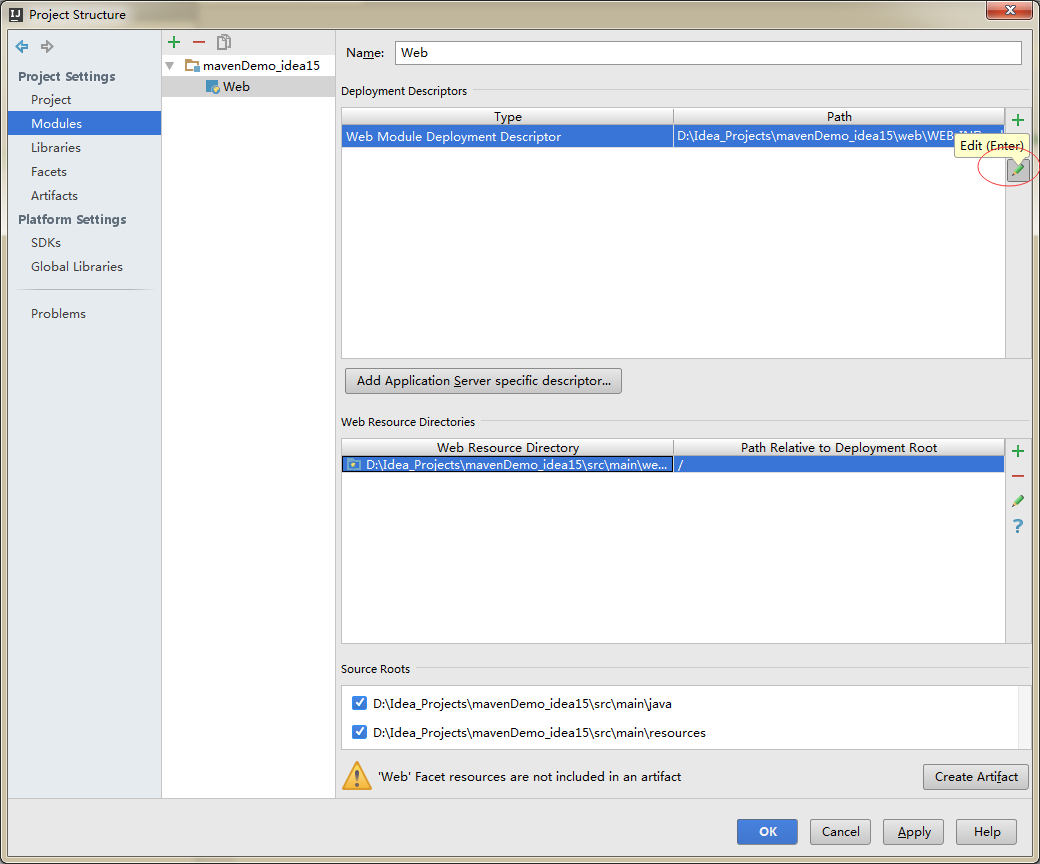The image size is (1040, 864).
Task: Add a web resource directory with the plus icon
Action: click(1018, 451)
